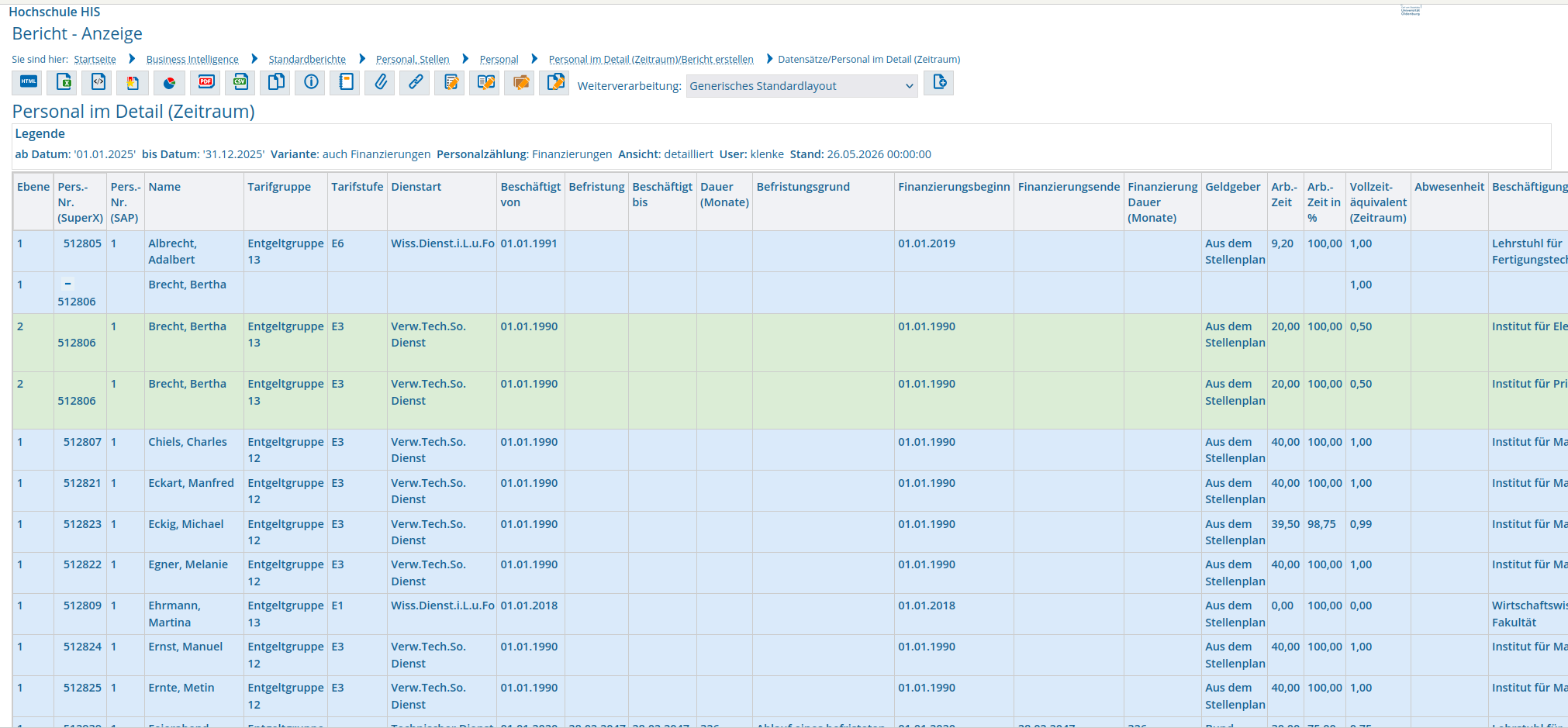The image size is (1568, 728).
Task: Go to Startseite breadcrumb
Action: tap(95, 60)
